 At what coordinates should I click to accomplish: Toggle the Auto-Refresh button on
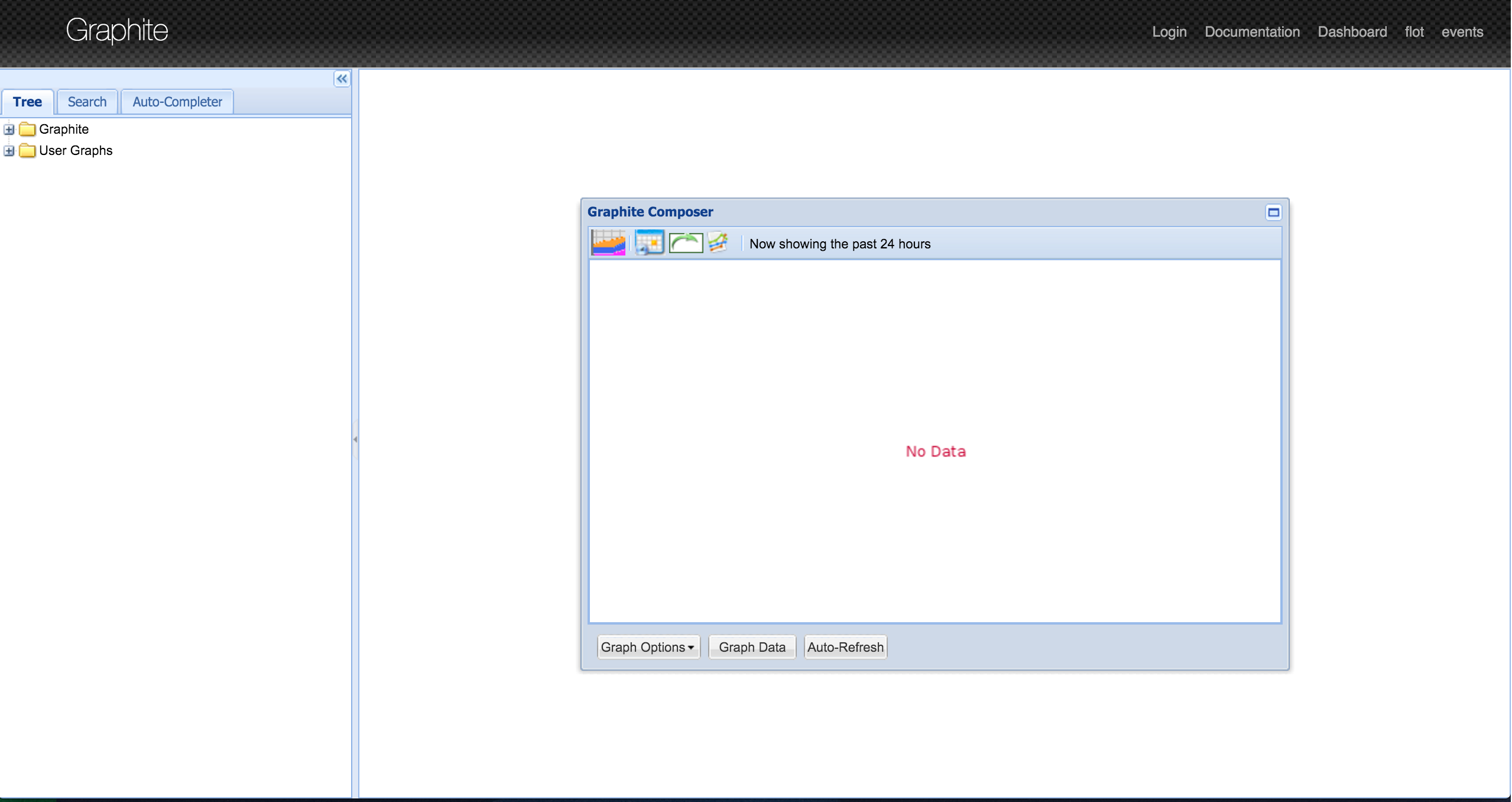click(x=845, y=647)
